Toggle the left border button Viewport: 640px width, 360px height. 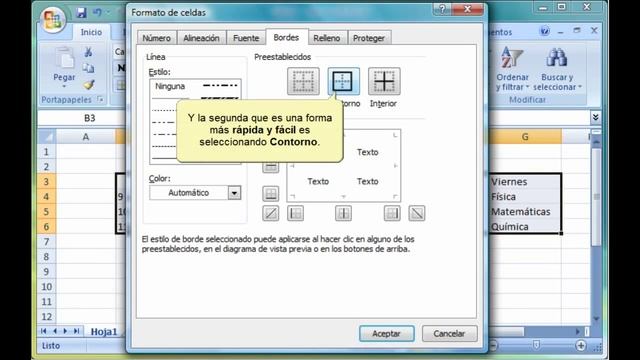295,213
